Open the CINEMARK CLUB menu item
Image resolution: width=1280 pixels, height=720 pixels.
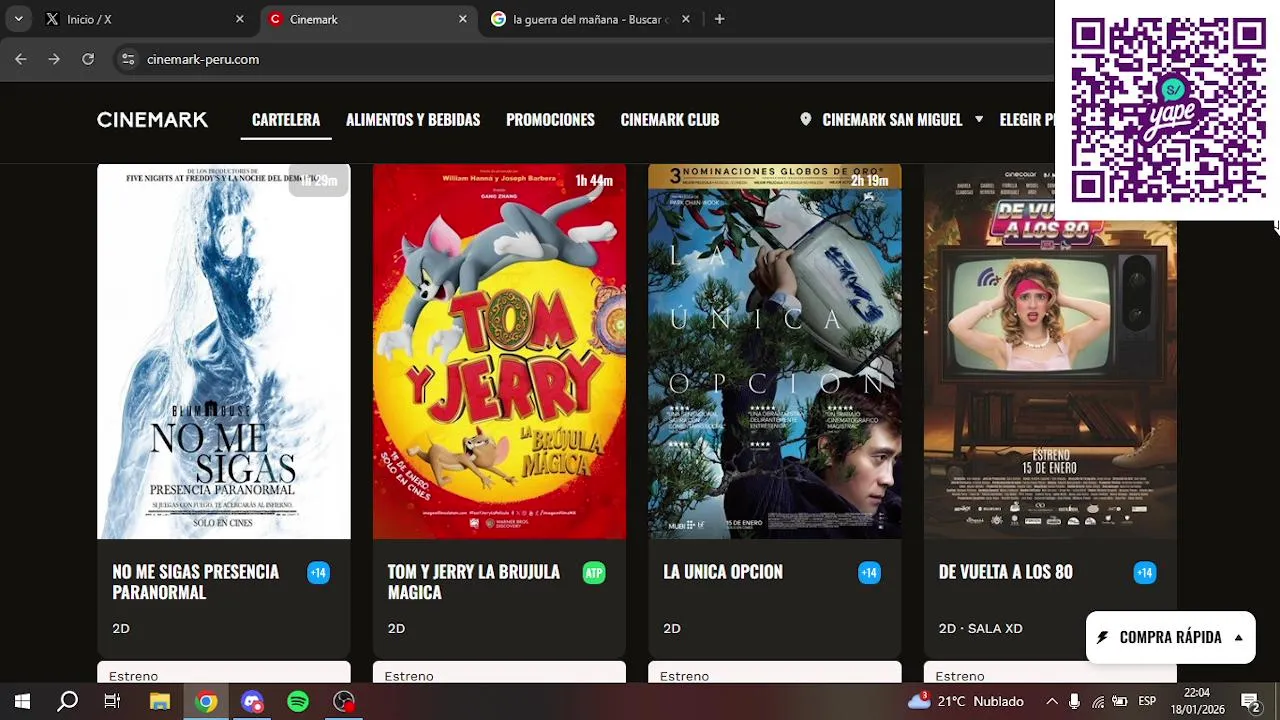tap(670, 120)
